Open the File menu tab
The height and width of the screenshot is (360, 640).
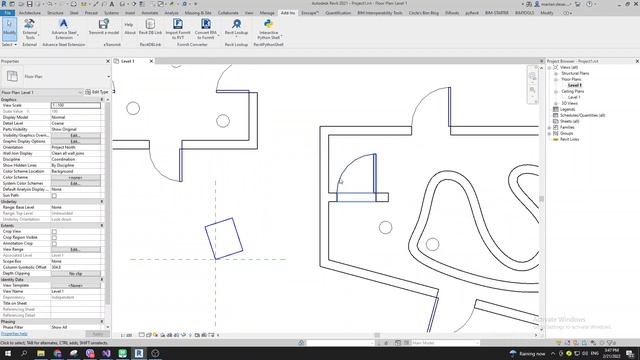pos(7,13)
